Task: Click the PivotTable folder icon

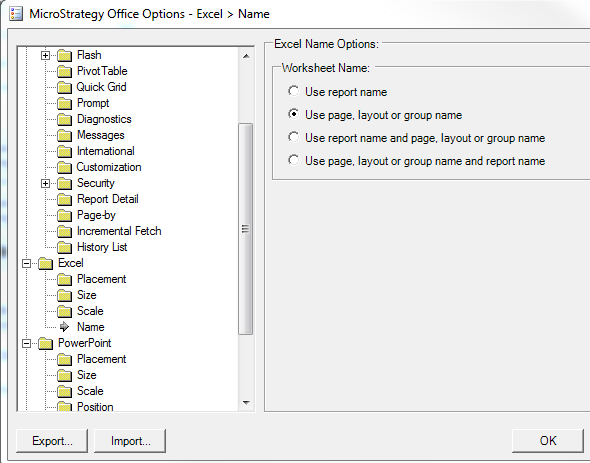Action: (64, 71)
